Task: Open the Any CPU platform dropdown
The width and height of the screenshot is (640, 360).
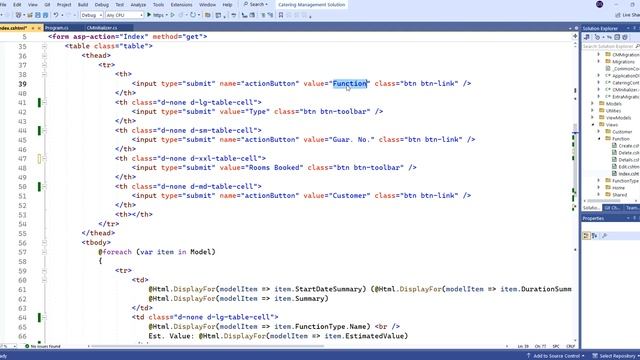Action: pos(124,15)
